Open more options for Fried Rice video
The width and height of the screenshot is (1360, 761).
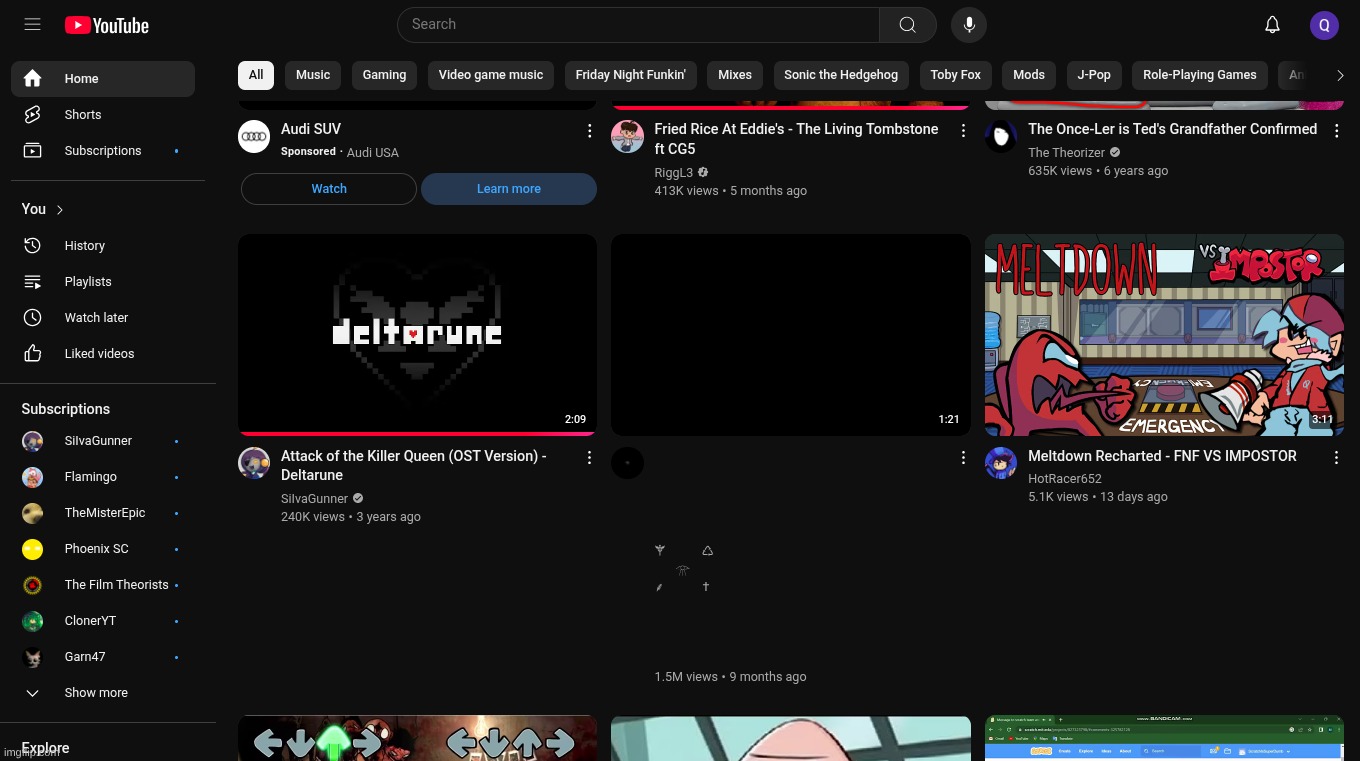pos(963,131)
